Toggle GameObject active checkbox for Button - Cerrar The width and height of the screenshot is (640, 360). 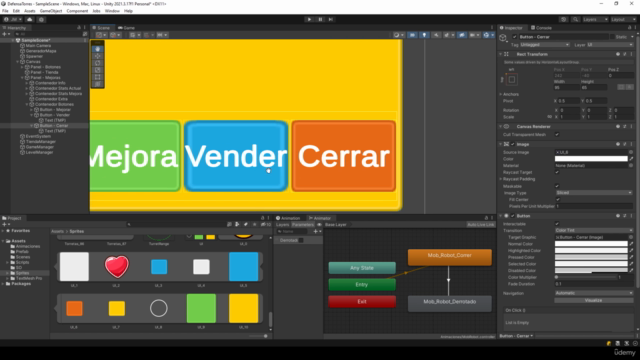click(x=515, y=37)
